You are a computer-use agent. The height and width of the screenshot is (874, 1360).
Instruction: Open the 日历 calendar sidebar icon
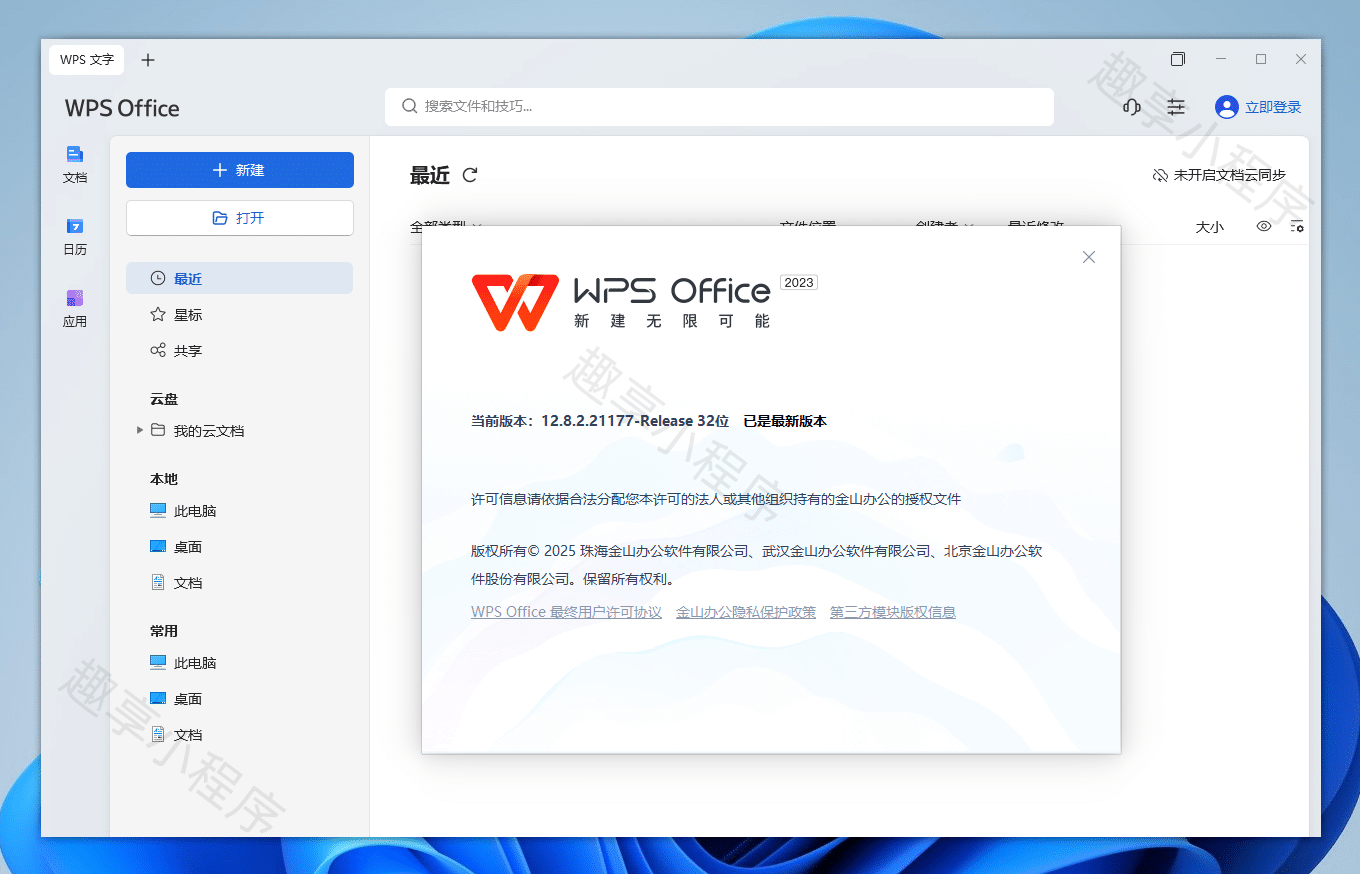point(75,236)
